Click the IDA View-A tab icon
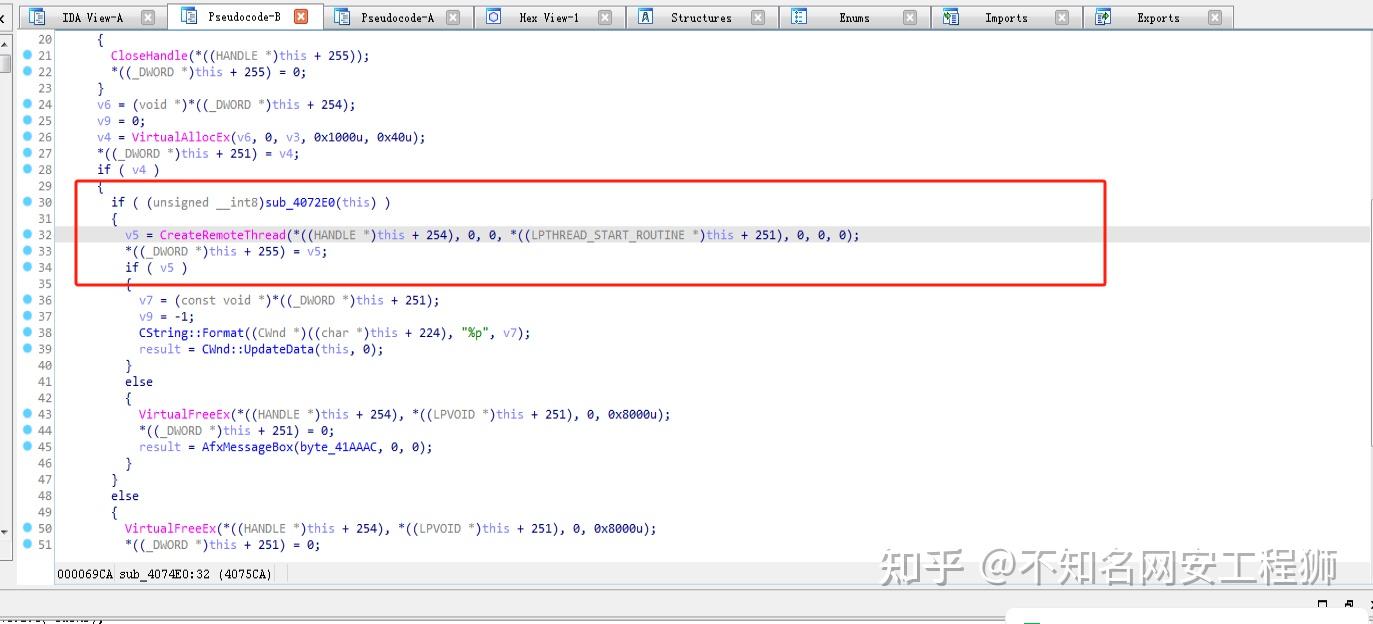 click(x=36, y=16)
